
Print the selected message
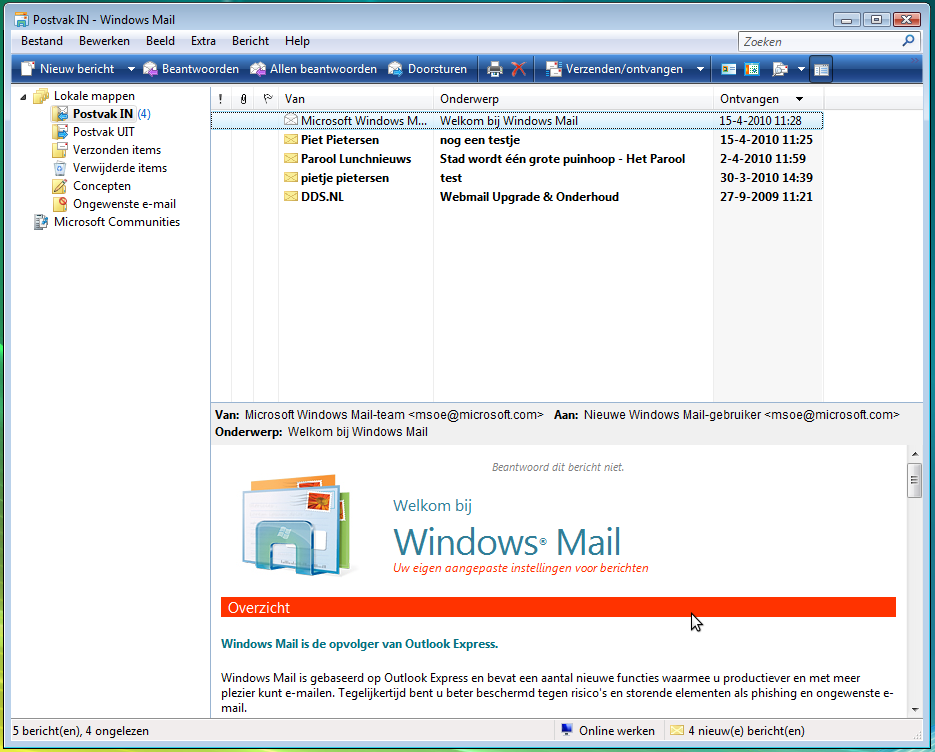point(494,69)
